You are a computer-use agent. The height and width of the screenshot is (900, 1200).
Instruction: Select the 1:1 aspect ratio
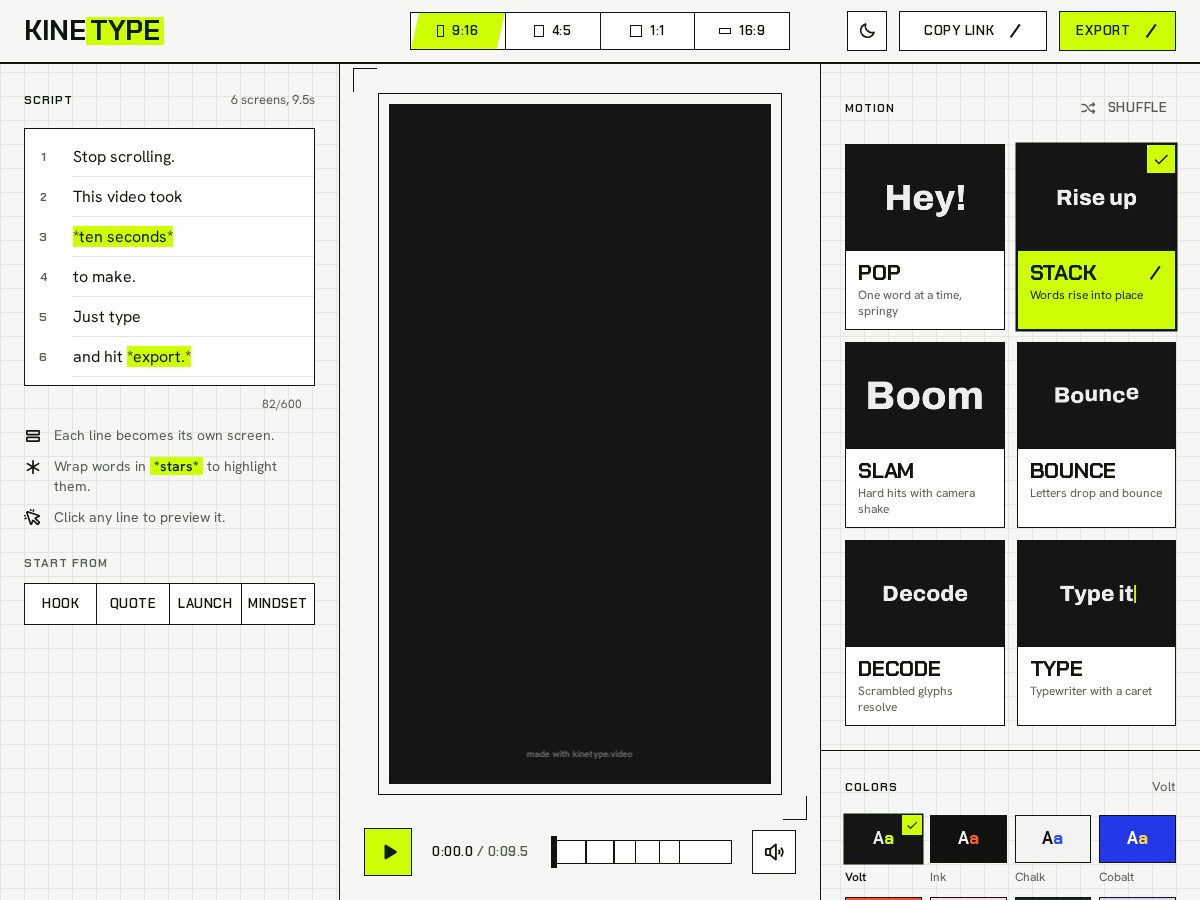[647, 31]
